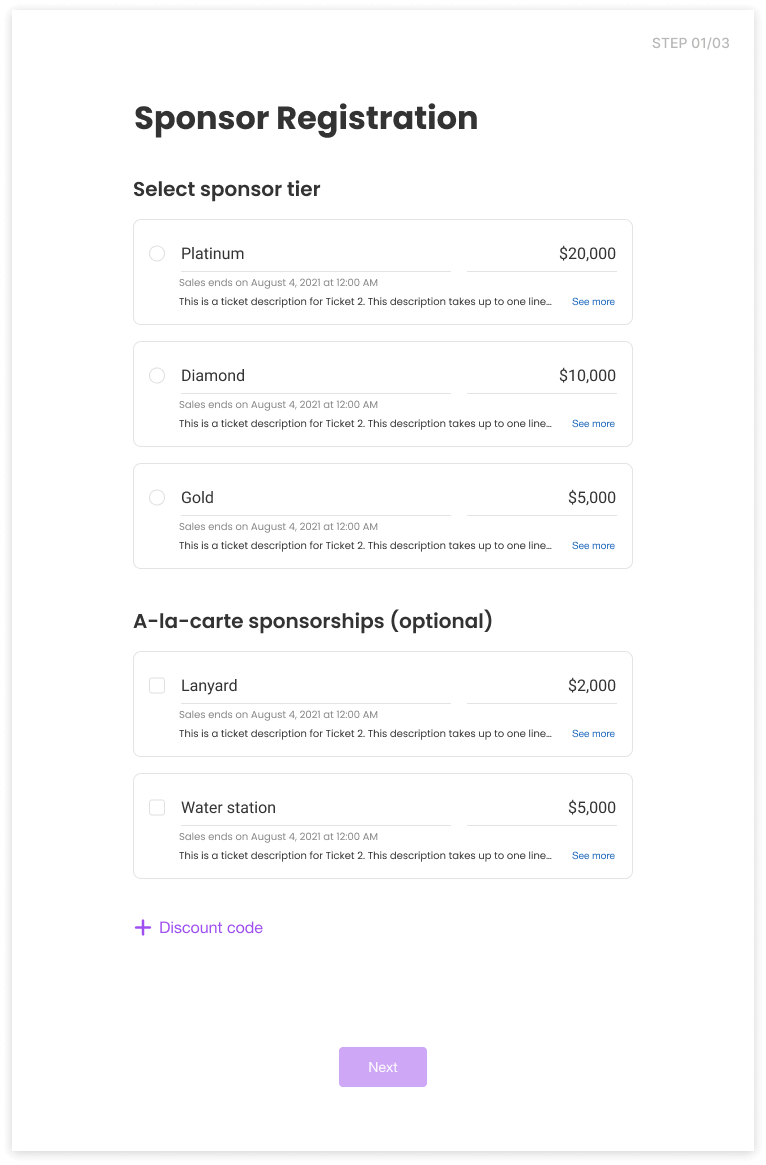Check the Lanyard sponsorship checkbox

tap(157, 685)
